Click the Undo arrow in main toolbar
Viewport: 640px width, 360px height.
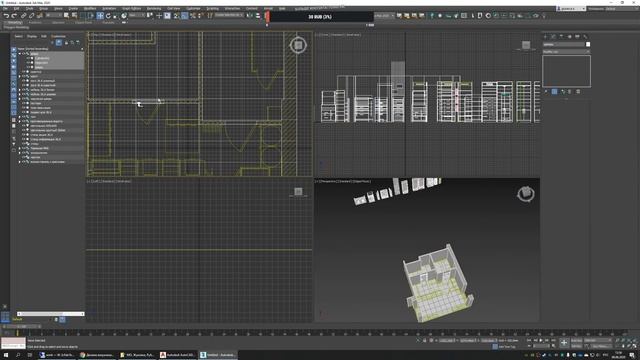(7, 16)
